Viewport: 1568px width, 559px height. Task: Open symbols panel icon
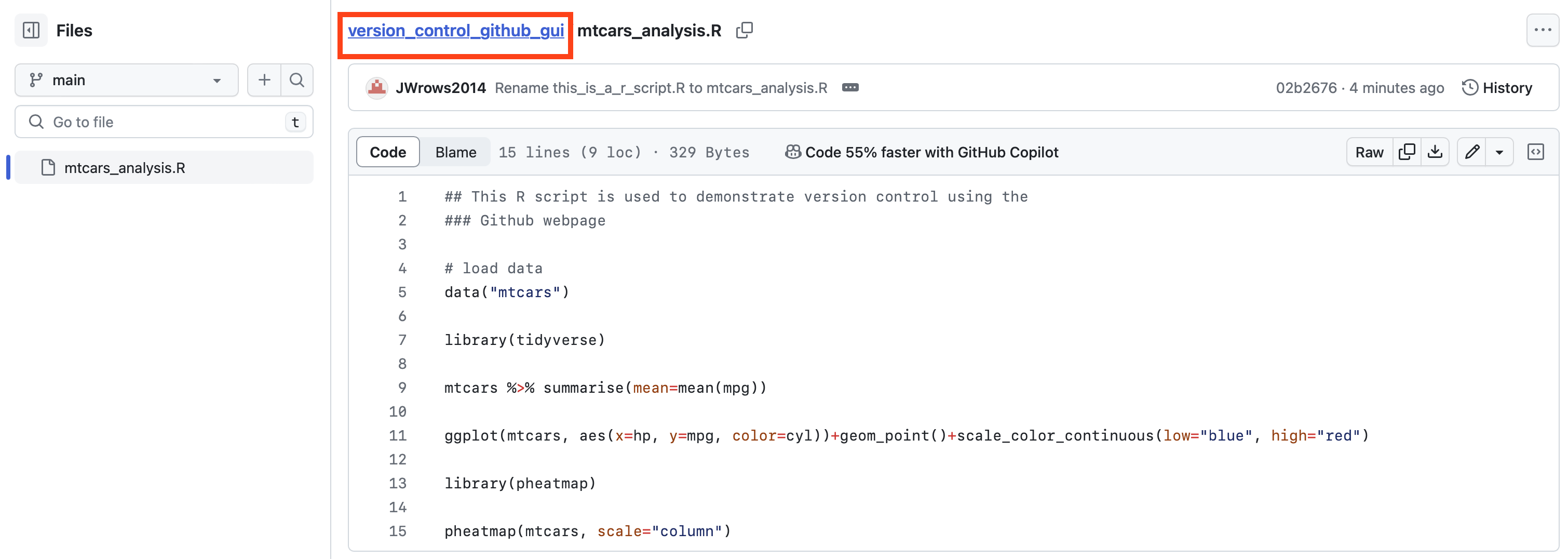(1535, 152)
